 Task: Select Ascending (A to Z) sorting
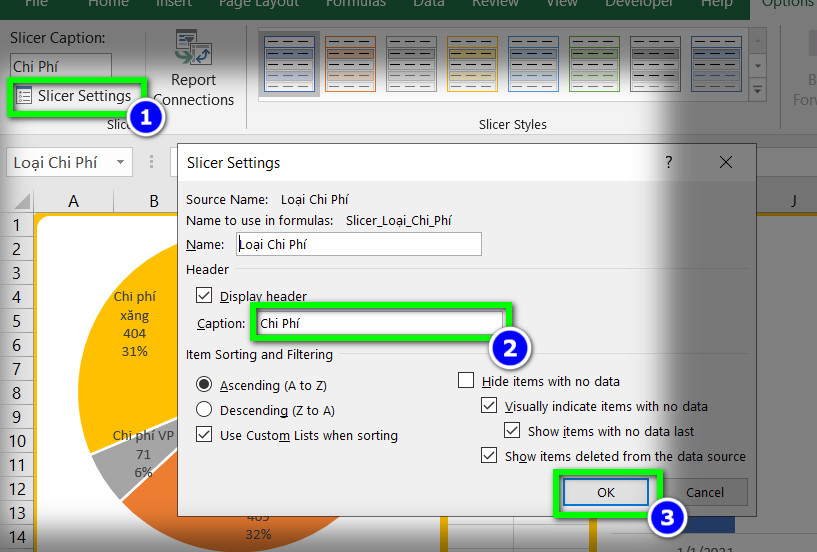point(204,385)
